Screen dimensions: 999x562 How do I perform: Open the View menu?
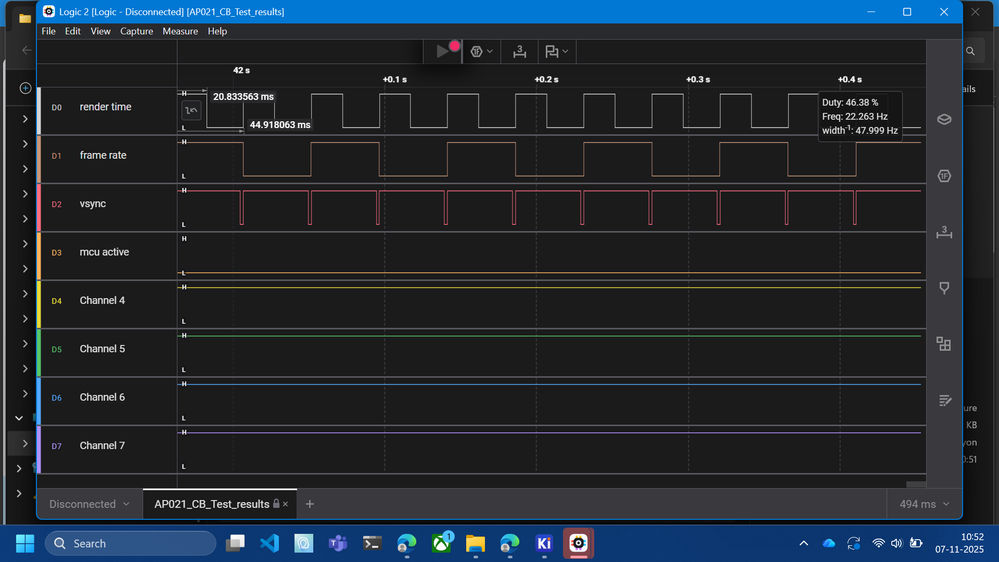(100, 31)
